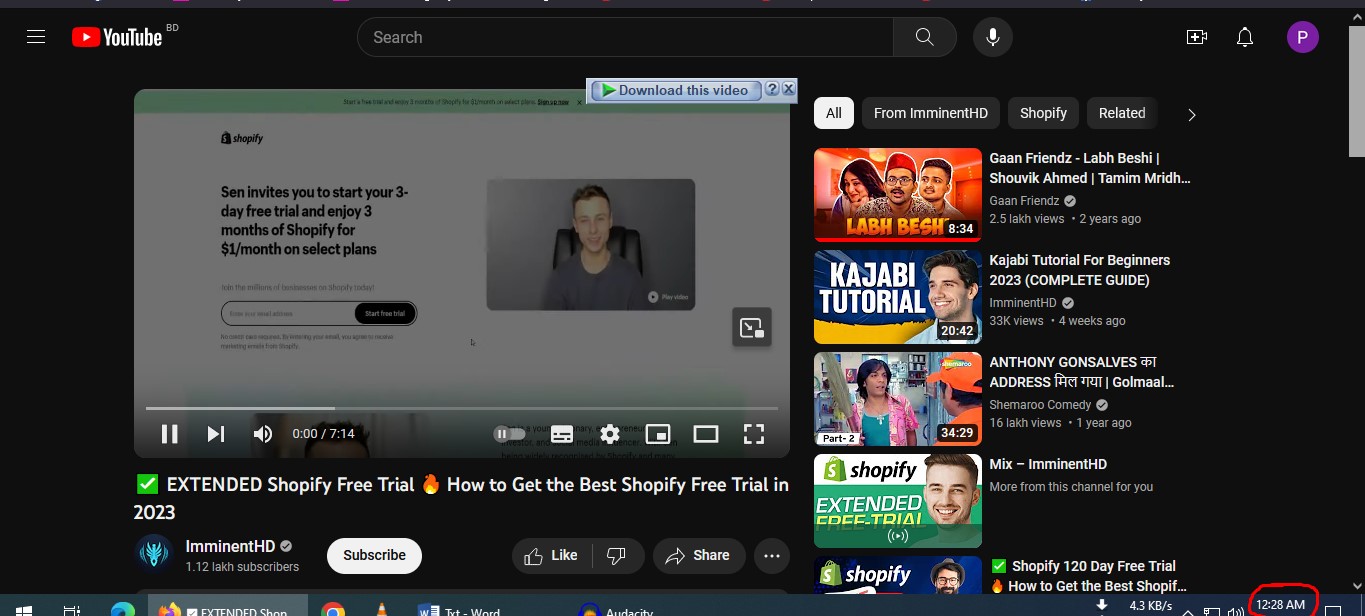
Task: Open the Windows Start menu
Action: [23, 609]
